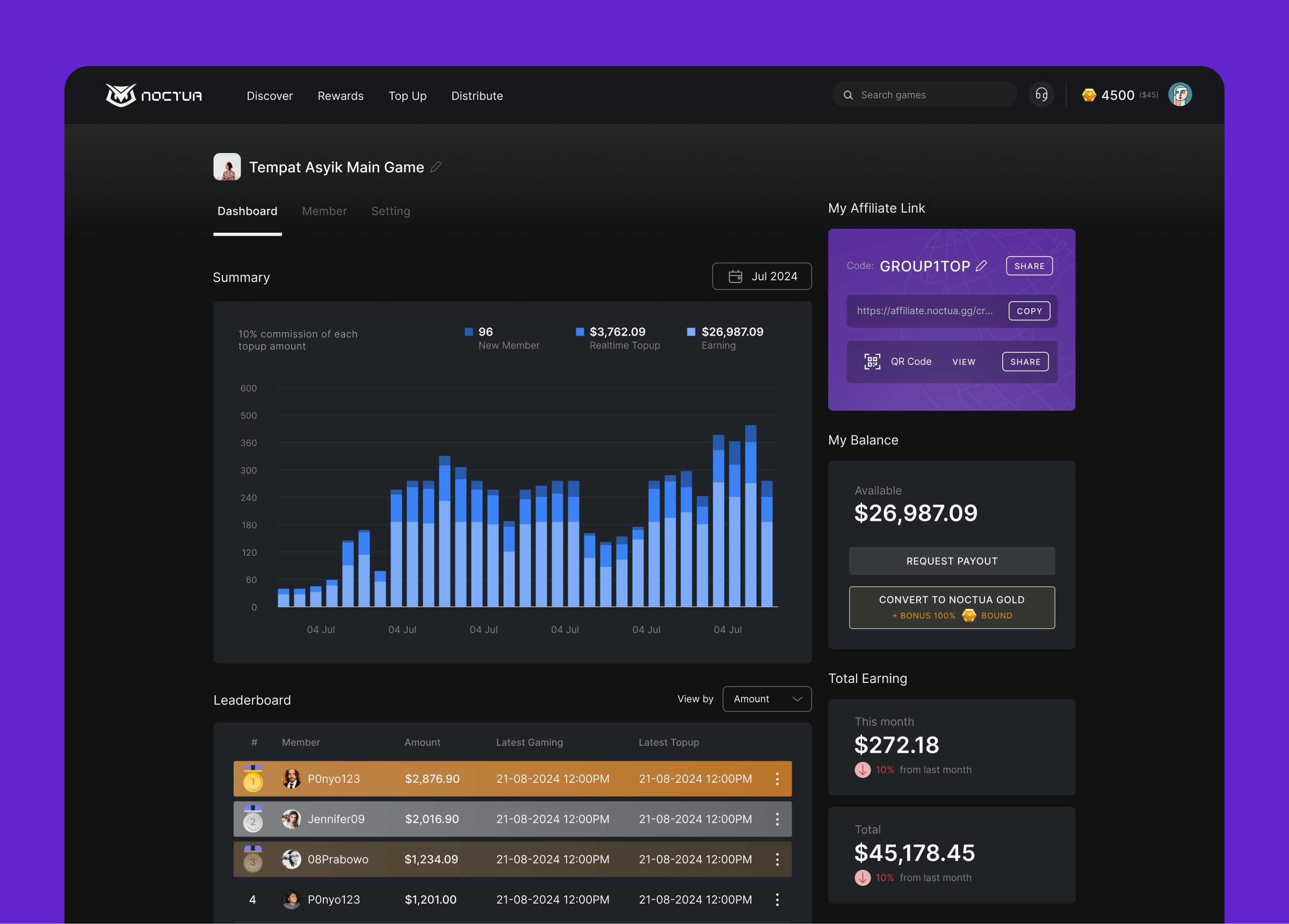This screenshot has width=1289, height=924.
Task: Open the headset support icon
Action: 1042,94
